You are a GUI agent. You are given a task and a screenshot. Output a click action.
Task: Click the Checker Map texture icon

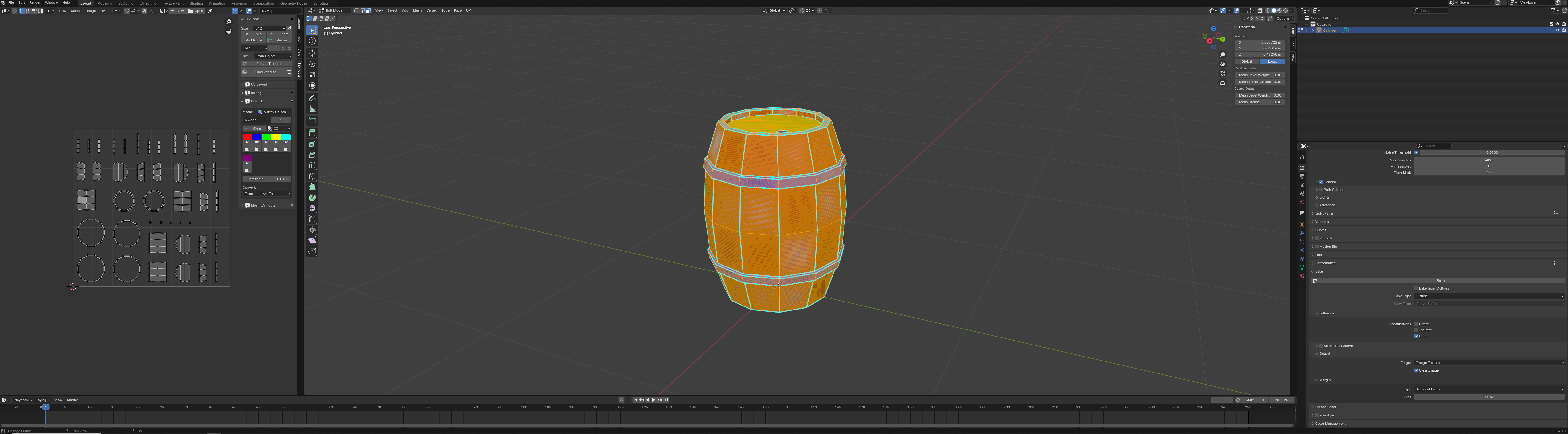click(x=245, y=72)
